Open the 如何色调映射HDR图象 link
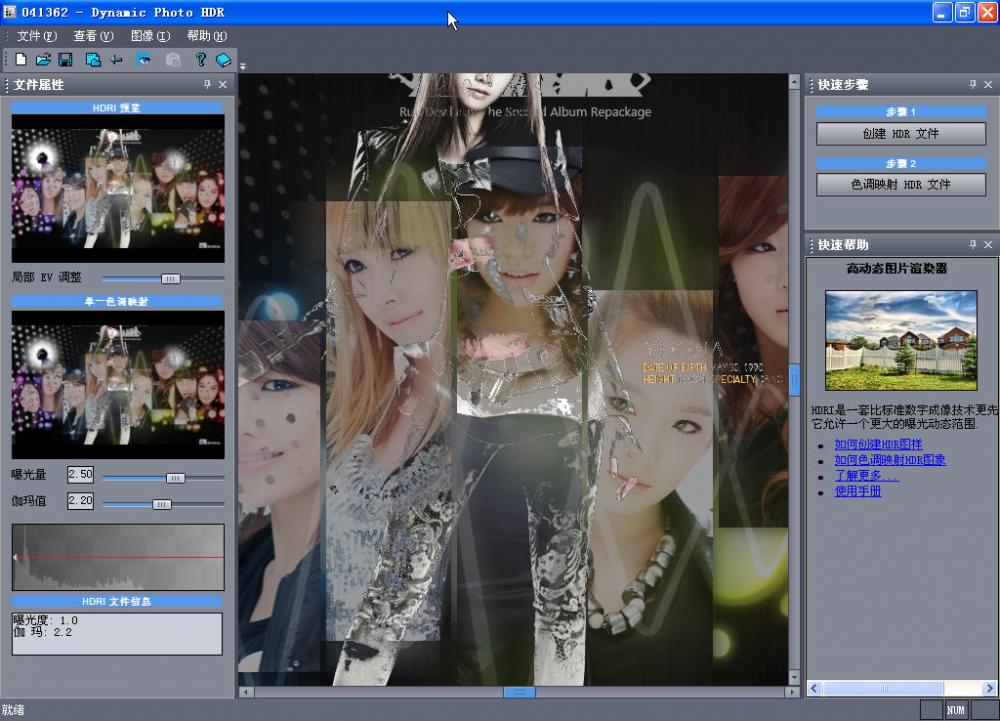 click(x=890, y=460)
